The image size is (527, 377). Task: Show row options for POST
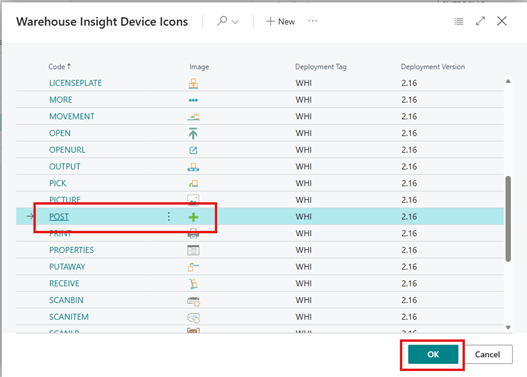(169, 217)
